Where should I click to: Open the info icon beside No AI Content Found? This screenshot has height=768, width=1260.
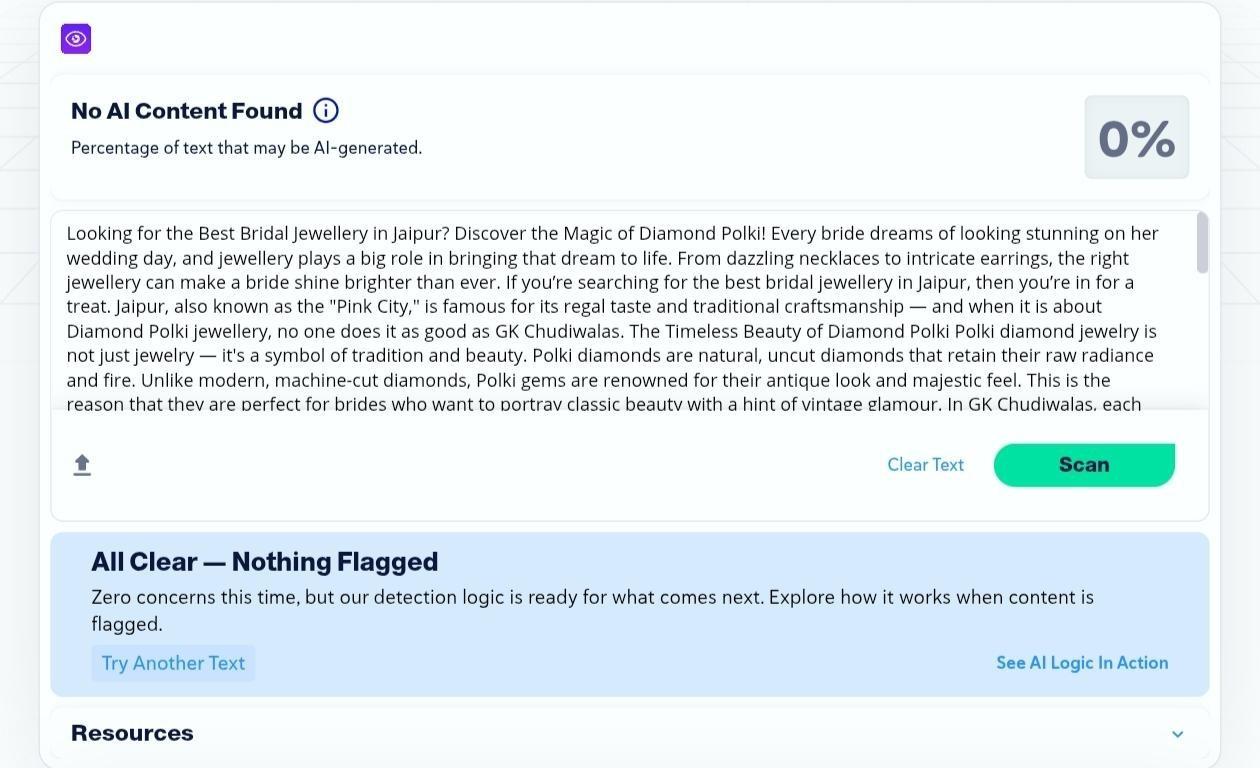click(326, 111)
